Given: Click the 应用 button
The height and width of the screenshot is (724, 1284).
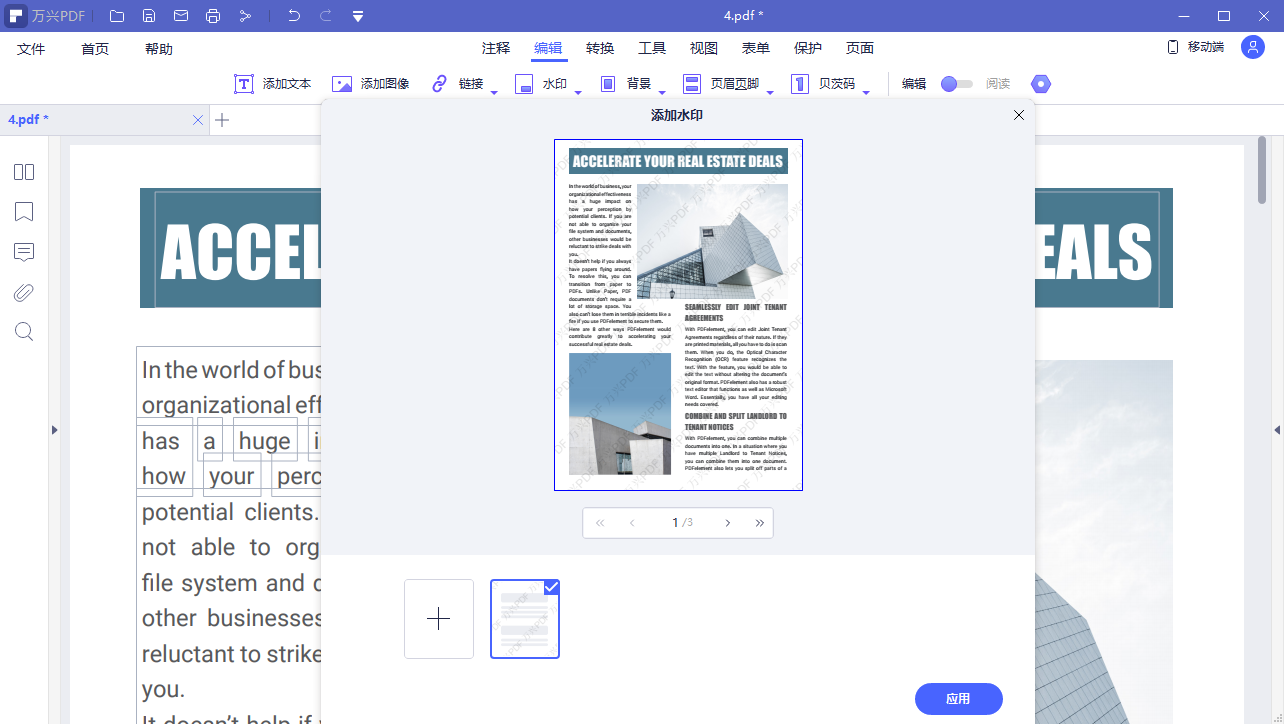Looking at the screenshot, I should click(x=958, y=699).
